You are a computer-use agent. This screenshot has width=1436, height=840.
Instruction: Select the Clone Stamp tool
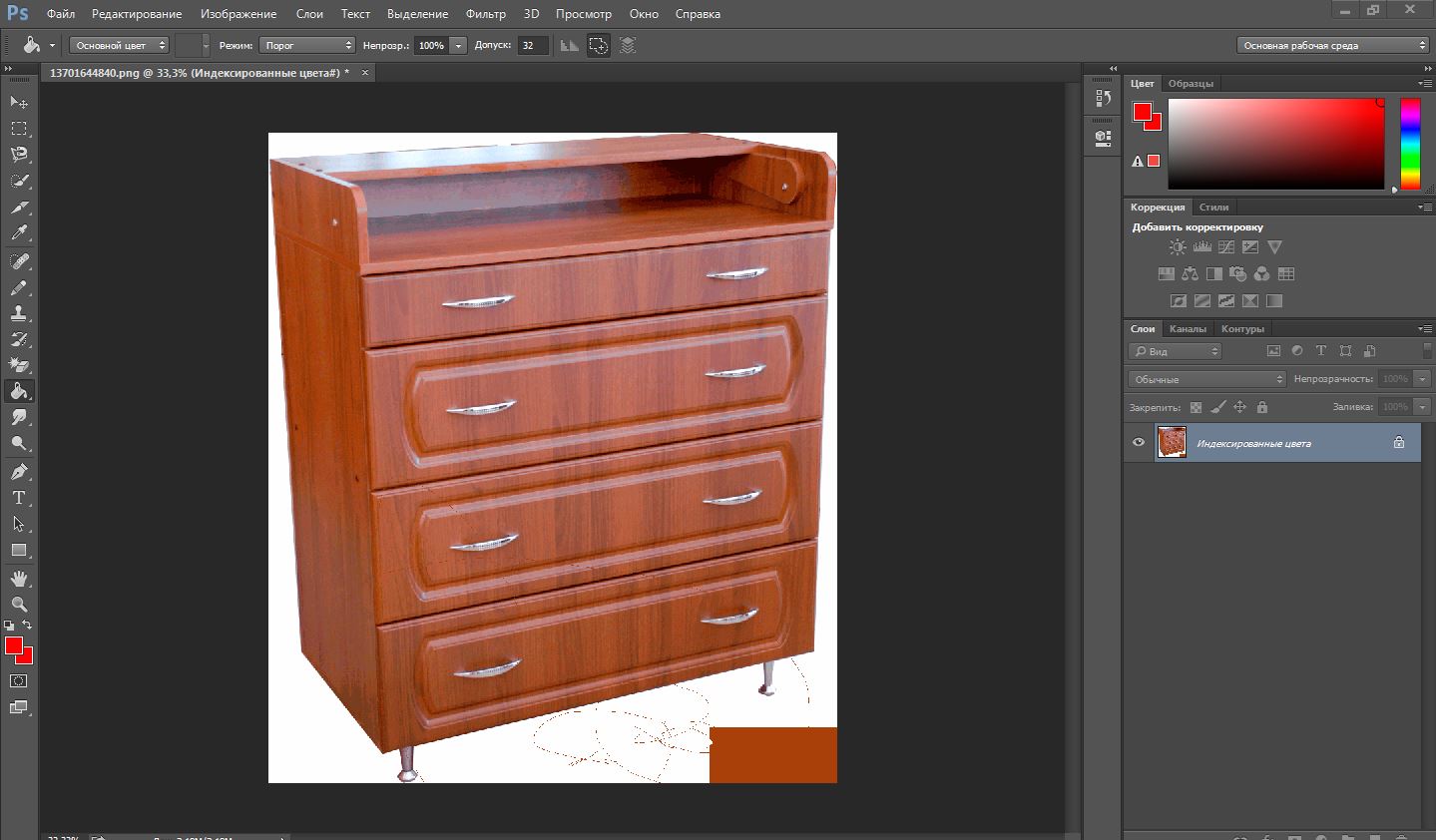pos(19,313)
